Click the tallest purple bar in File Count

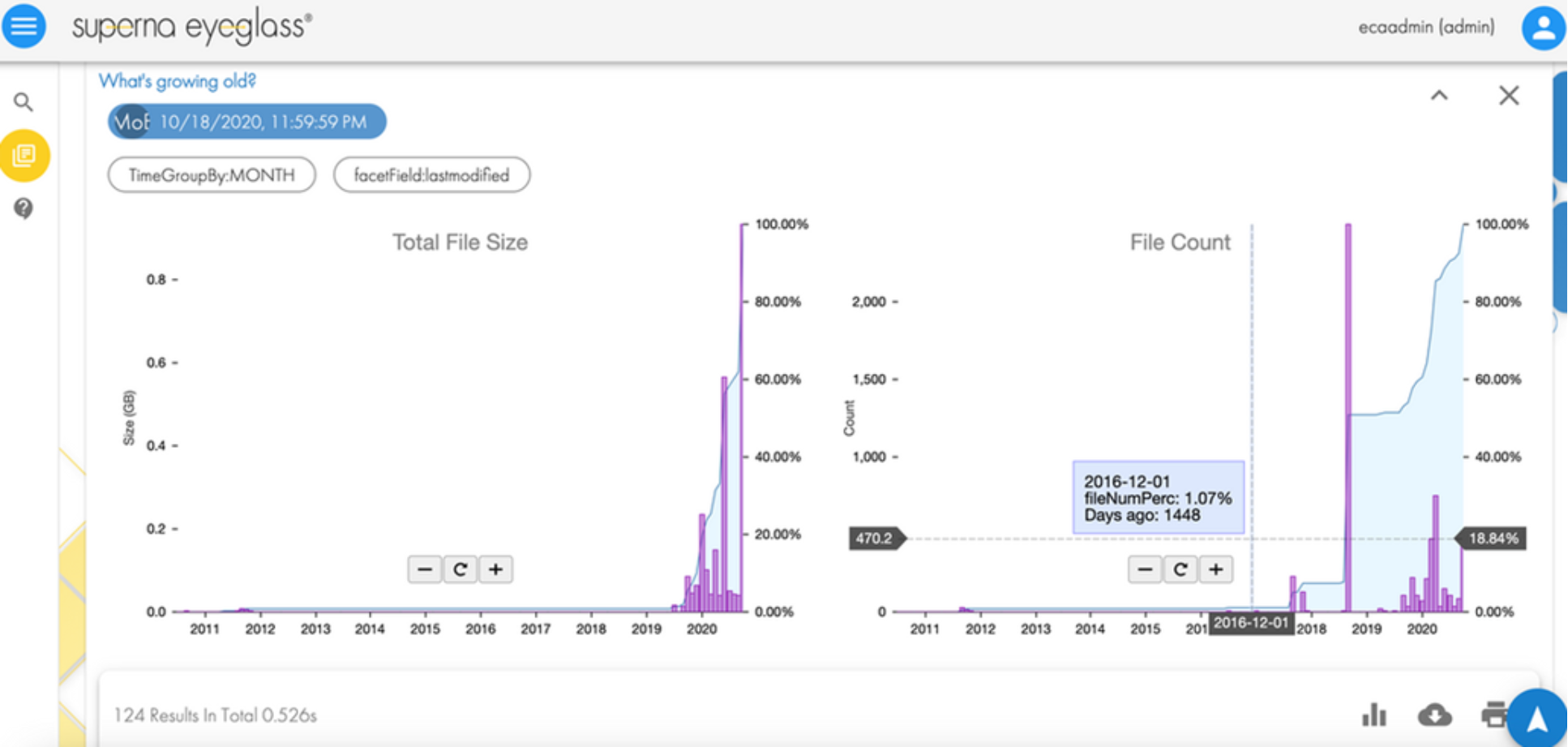[1348, 417]
